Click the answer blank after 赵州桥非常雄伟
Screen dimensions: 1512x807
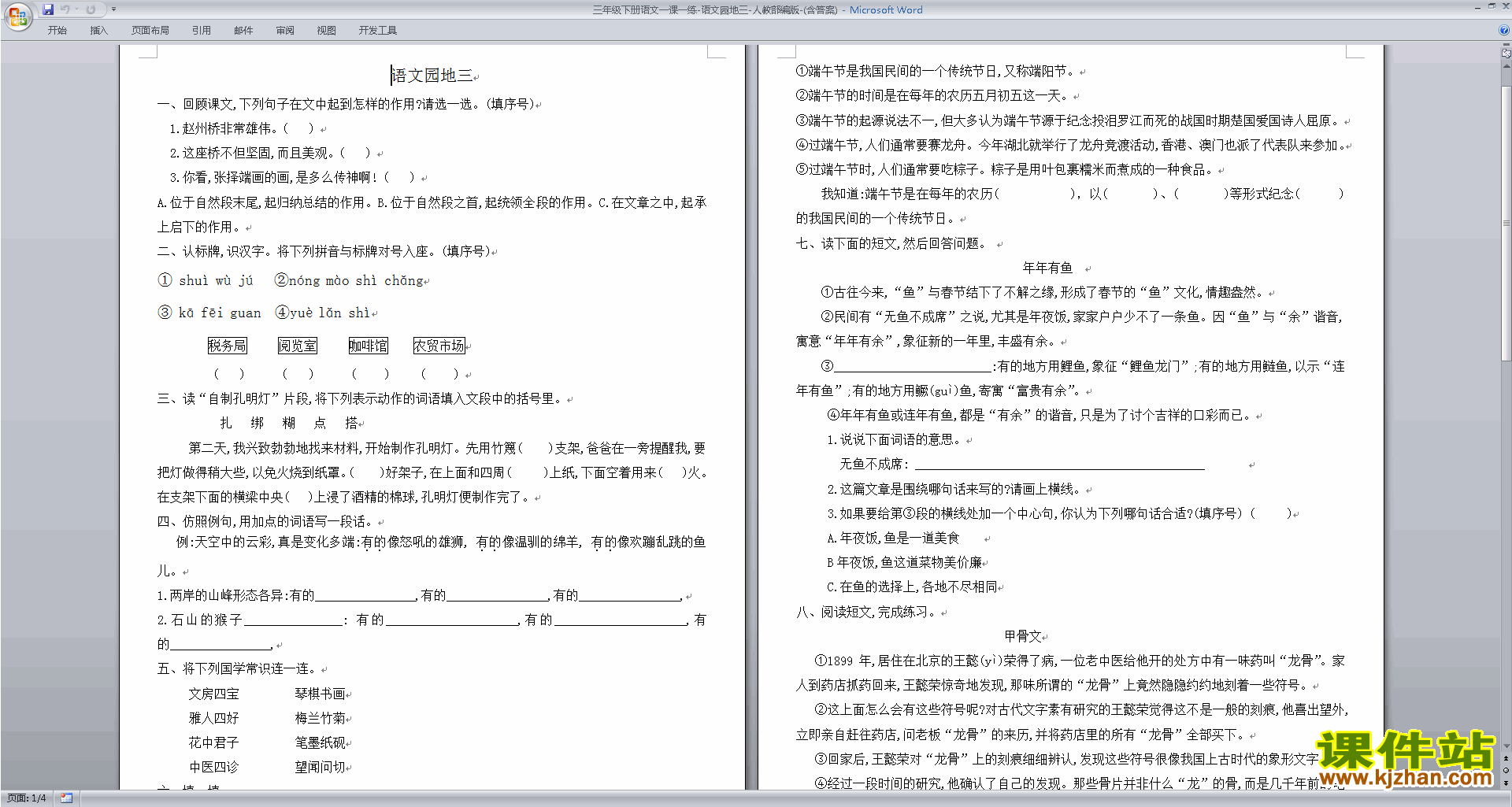click(x=298, y=128)
